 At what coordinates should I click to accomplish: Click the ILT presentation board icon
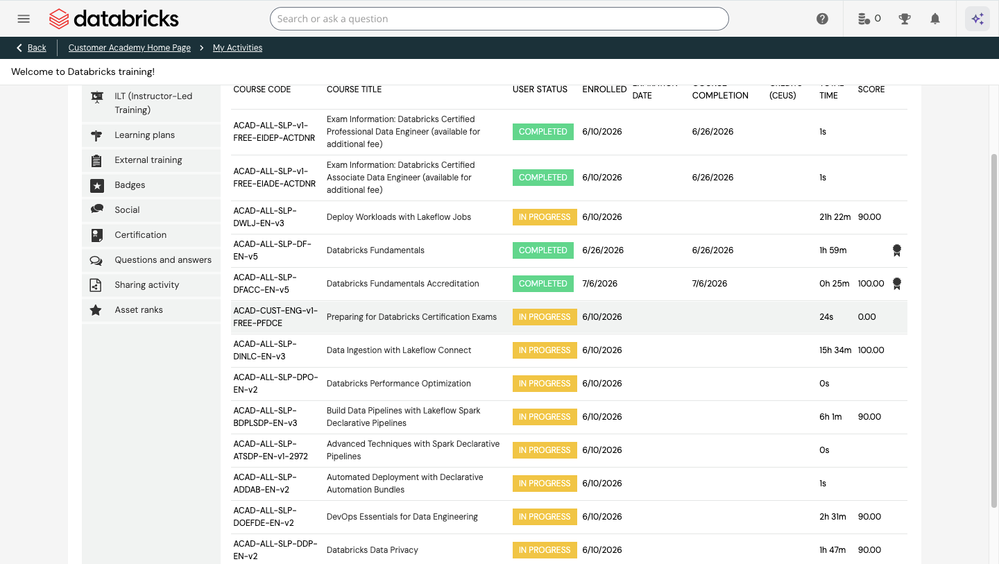[97, 97]
